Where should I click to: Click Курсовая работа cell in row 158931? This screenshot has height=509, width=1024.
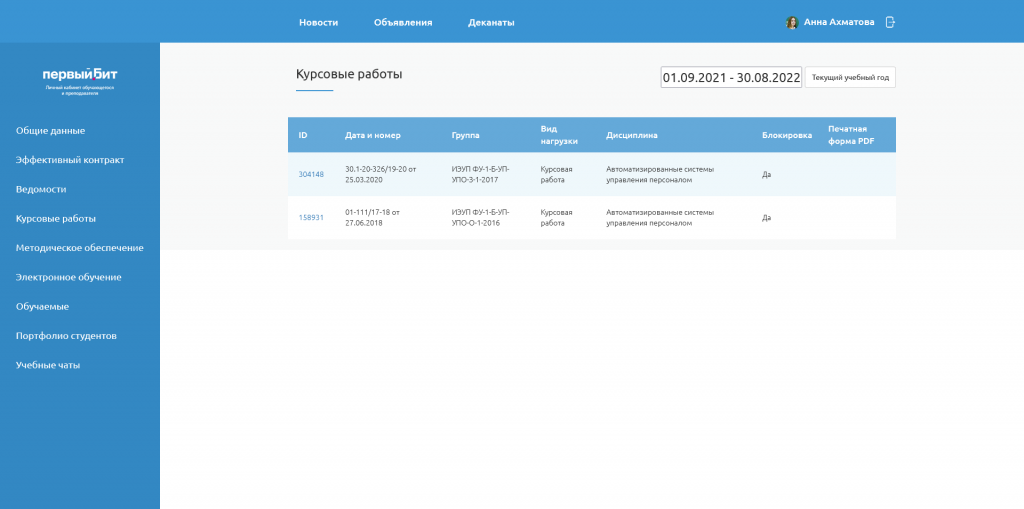(x=556, y=218)
